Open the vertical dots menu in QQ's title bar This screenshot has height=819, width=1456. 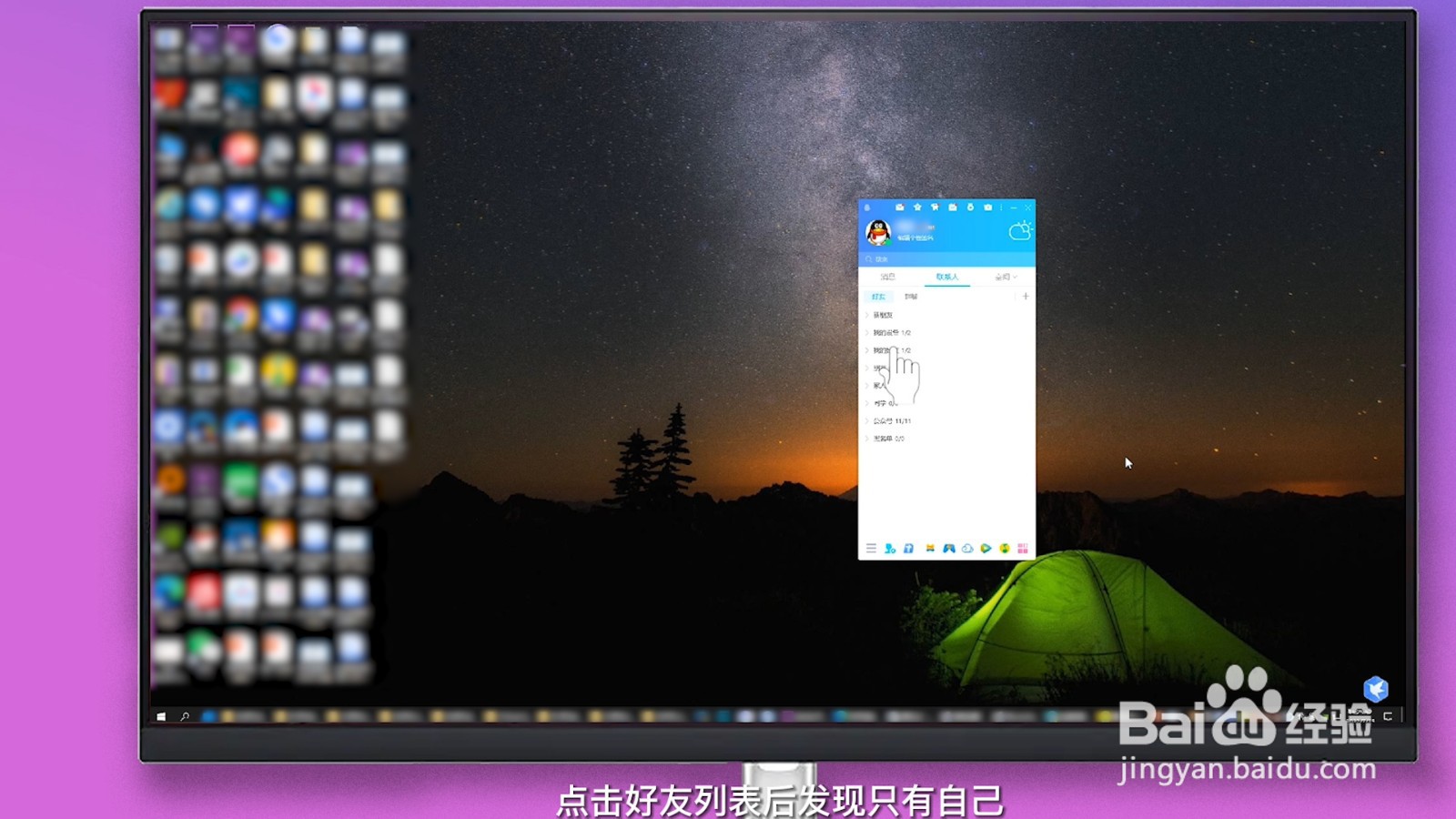click(1001, 207)
